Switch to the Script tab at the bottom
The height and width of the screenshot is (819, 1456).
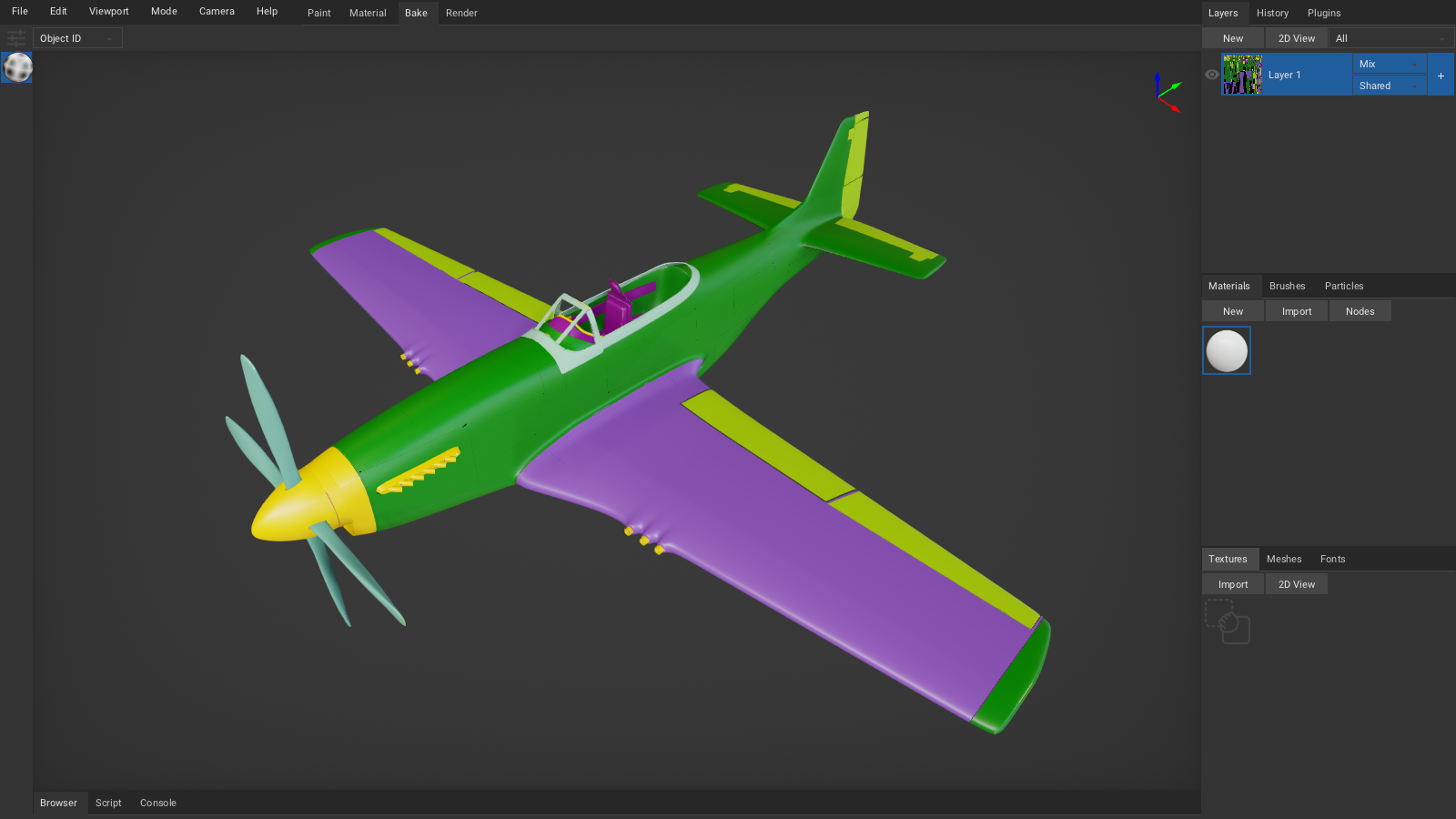click(108, 803)
